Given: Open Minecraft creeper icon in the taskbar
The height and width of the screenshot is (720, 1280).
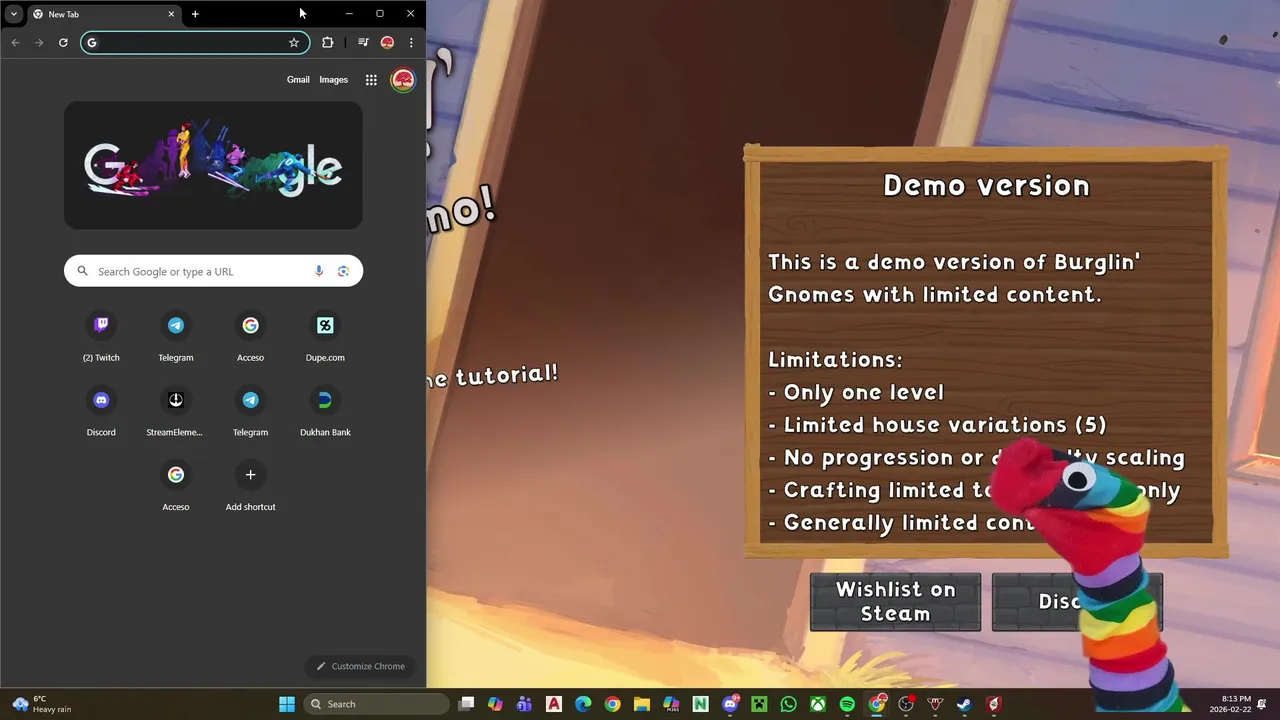Looking at the screenshot, I should click(759, 704).
